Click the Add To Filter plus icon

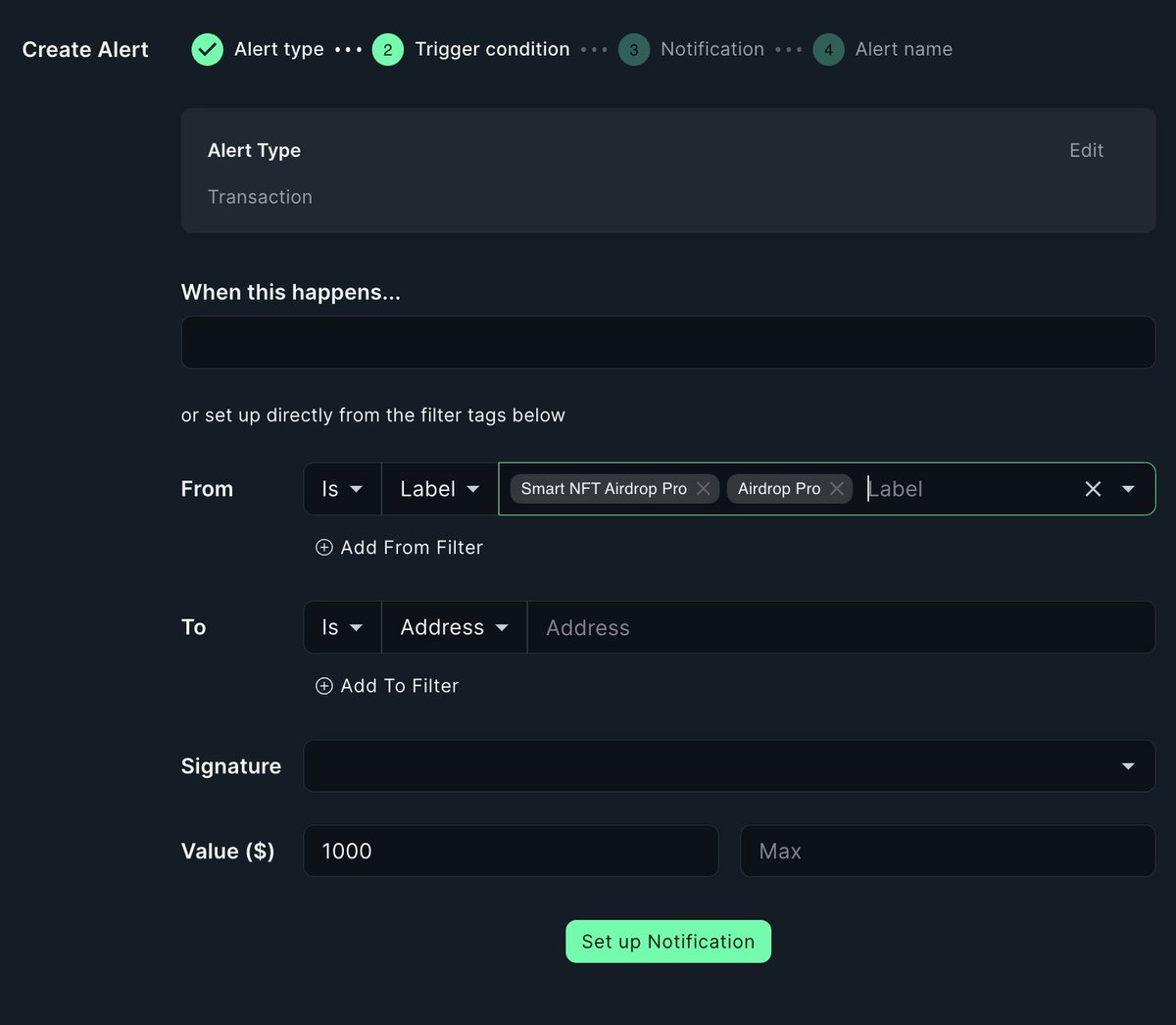click(324, 686)
